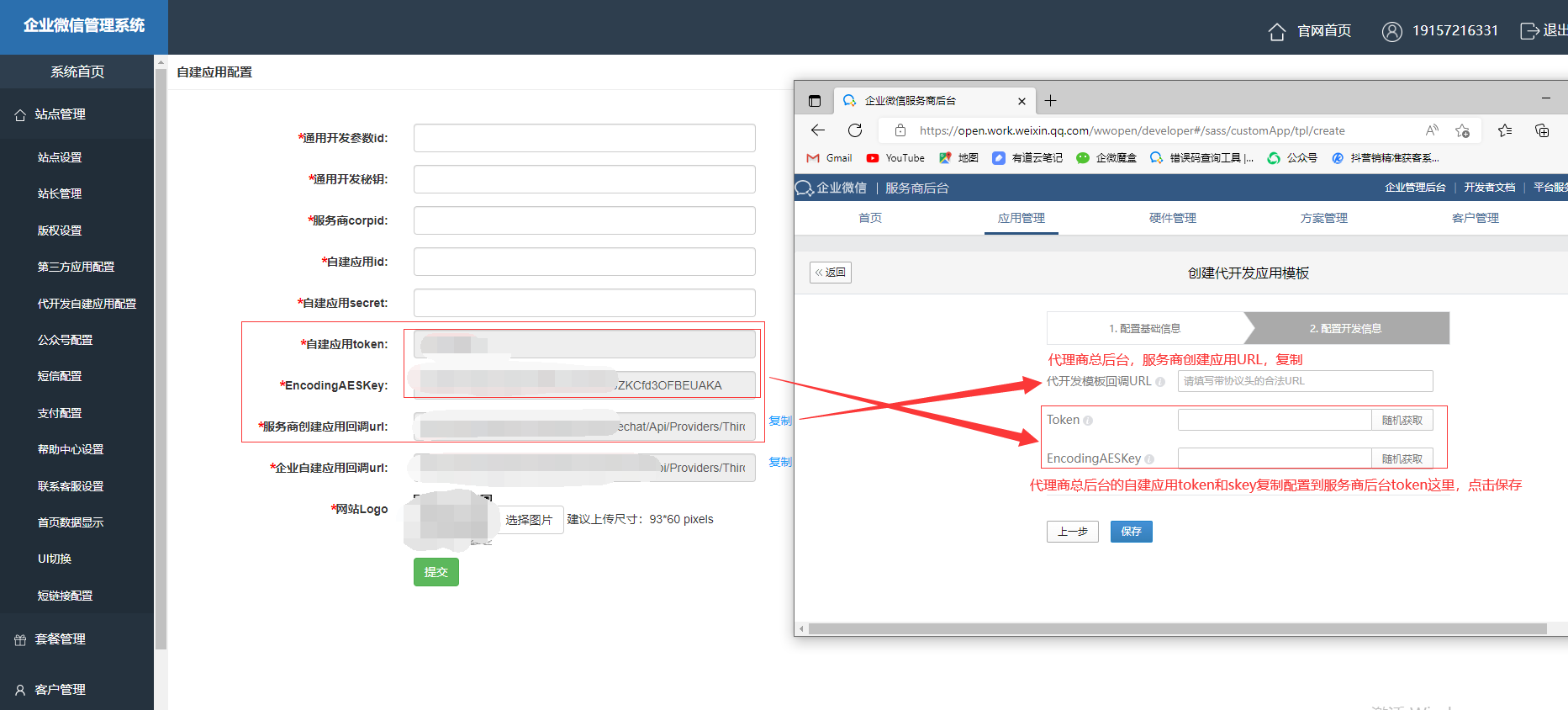
Task: Click the horizontal scrollbar of browser window
Action: pos(1177,629)
